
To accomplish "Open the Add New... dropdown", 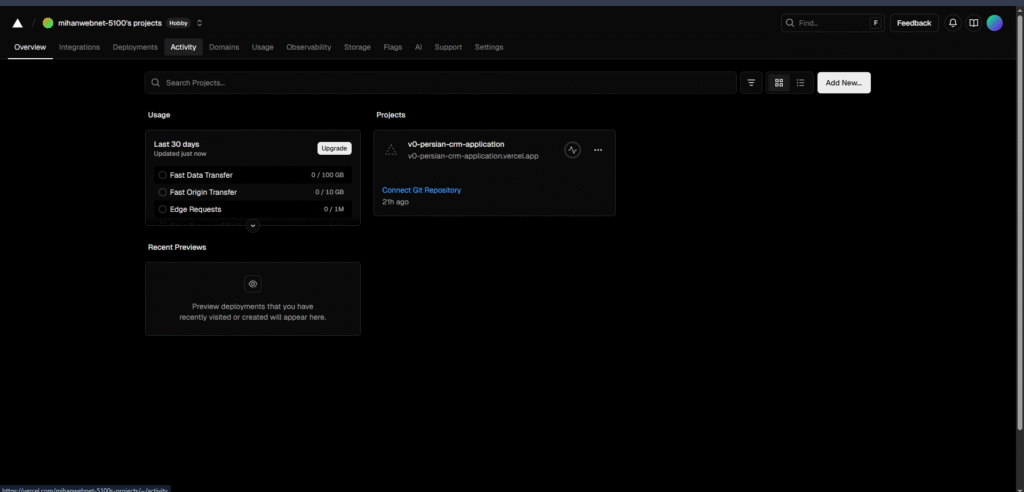I will (843, 83).
